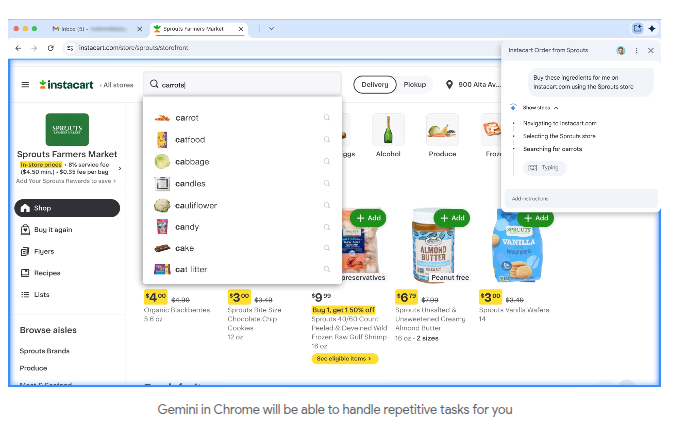The width and height of the screenshot is (673, 427).
Task: Switch the order mode to Pickup
Action: point(414,85)
